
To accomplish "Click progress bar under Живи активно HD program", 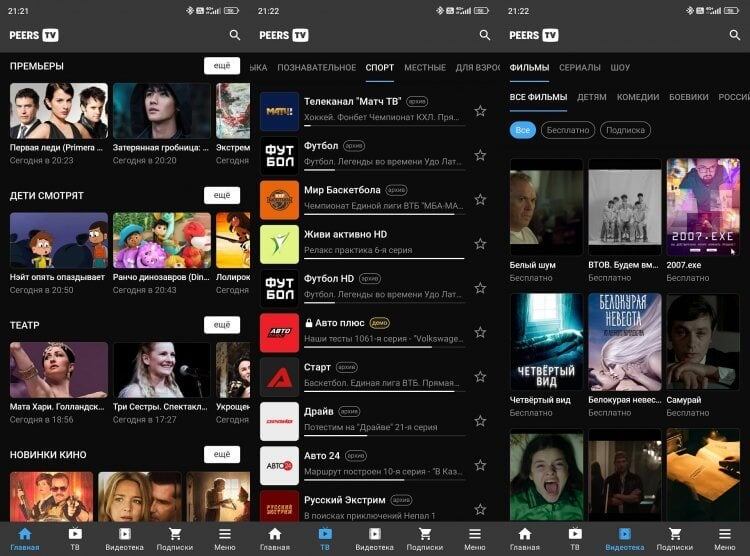I will (385, 258).
